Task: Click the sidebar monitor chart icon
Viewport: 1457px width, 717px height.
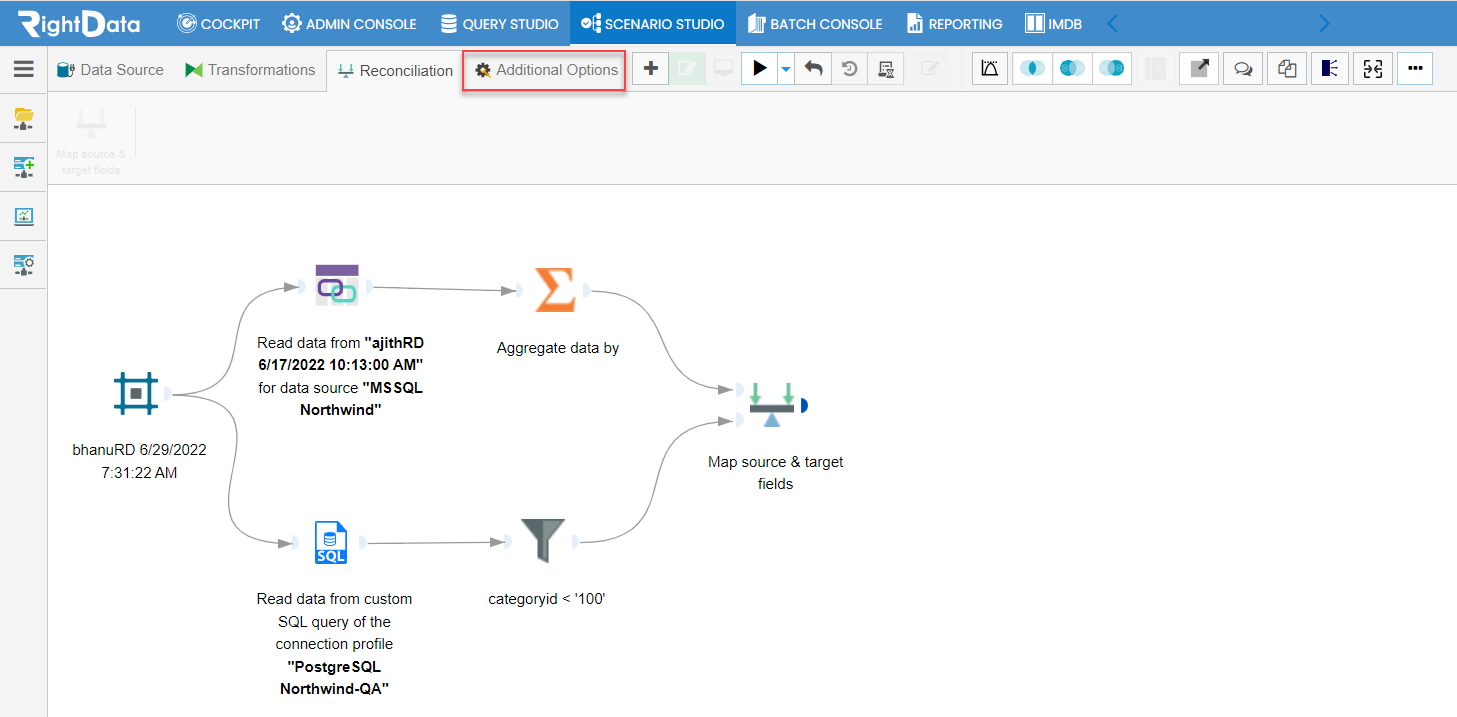Action: 23,216
